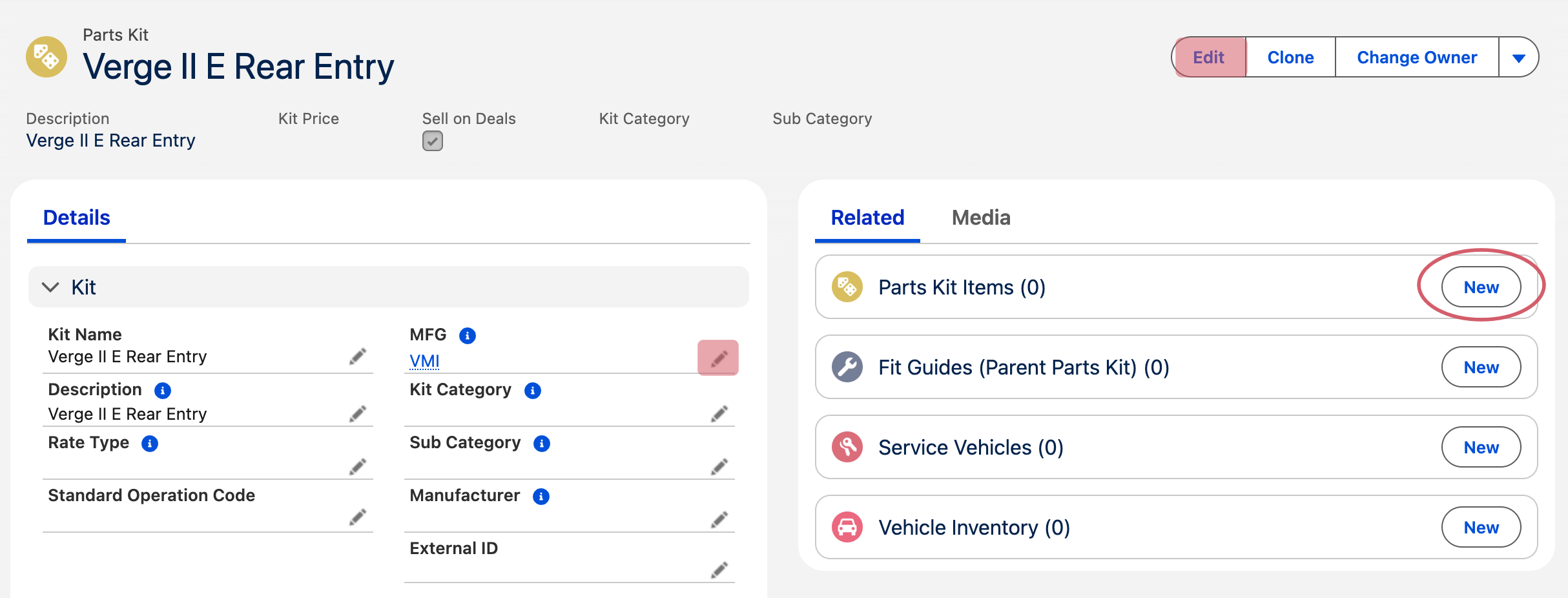Open Fit Guides (Parent Parts Kit) list
The image size is (1568, 598).
tap(1024, 367)
